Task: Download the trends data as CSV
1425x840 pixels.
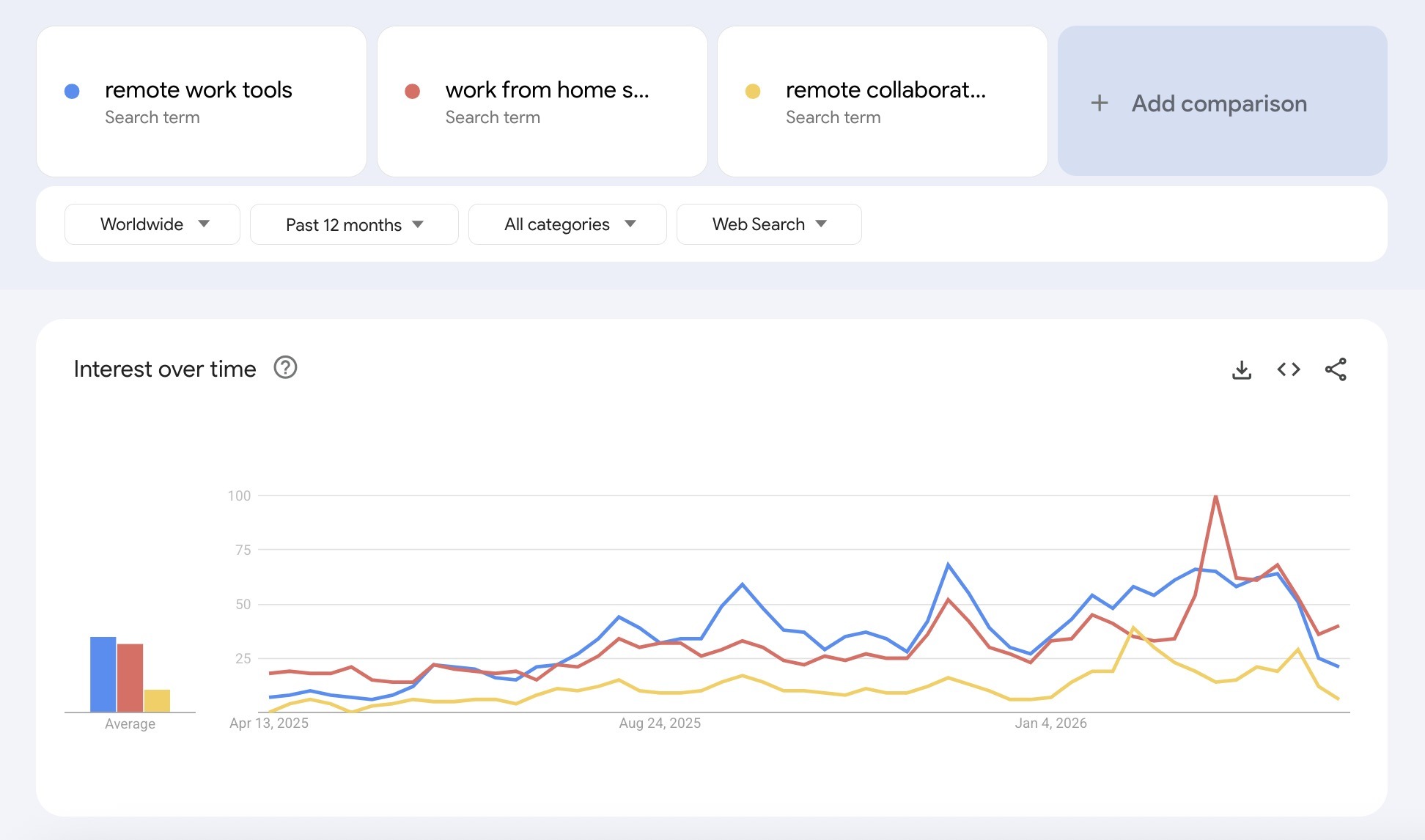Action: (x=1242, y=369)
